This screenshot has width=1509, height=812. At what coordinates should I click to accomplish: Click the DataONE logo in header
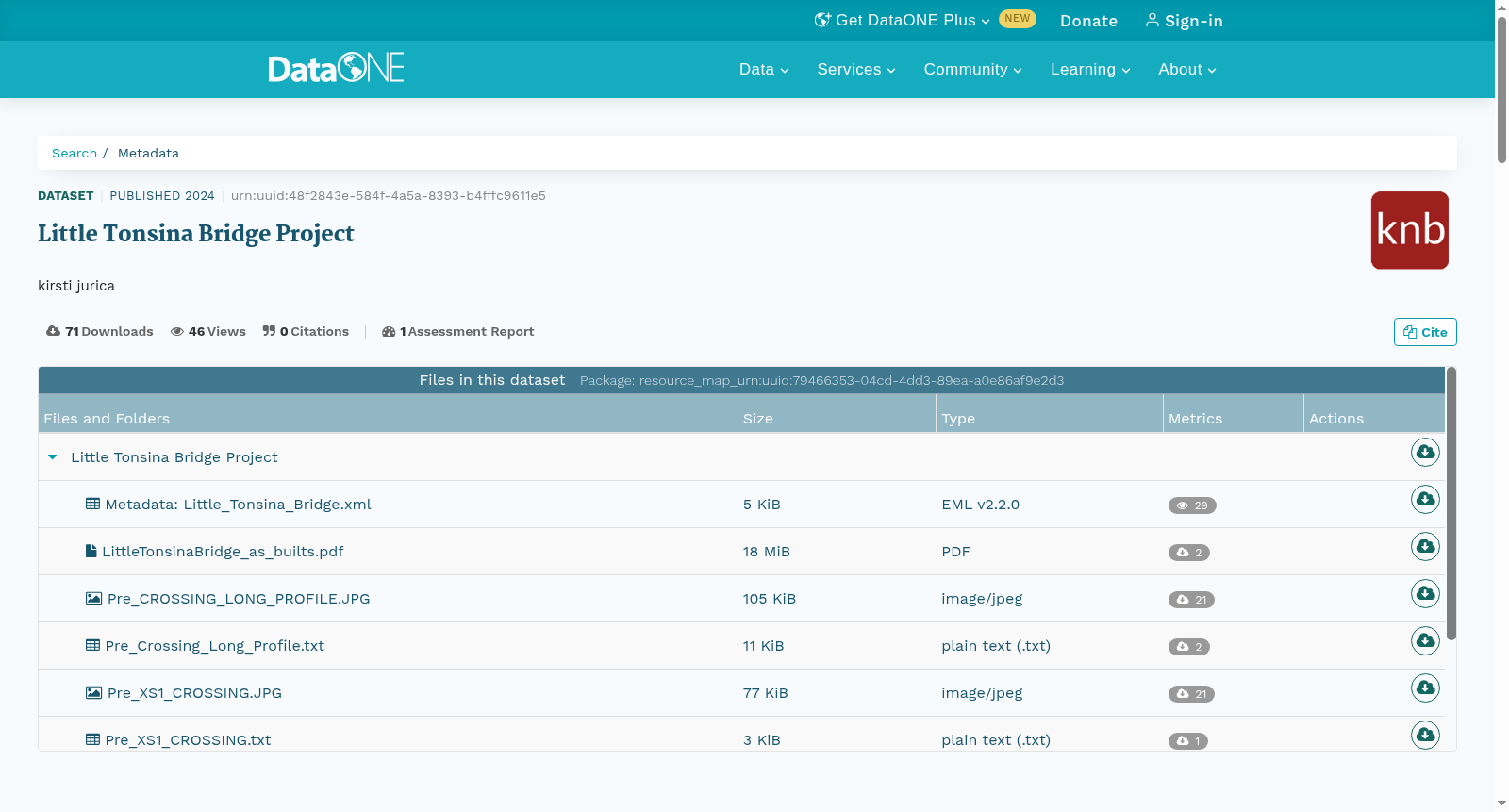coord(336,68)
